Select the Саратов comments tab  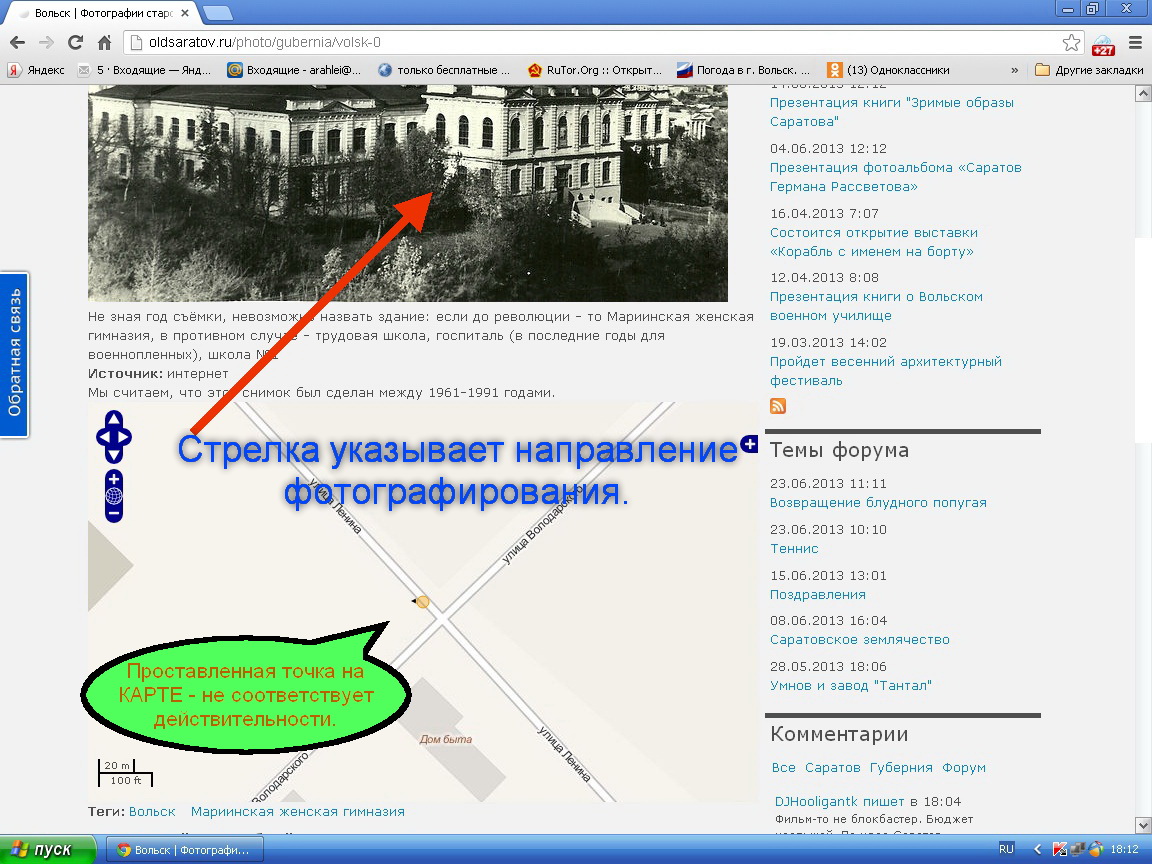pyautogui.click(x=832, y=767)
